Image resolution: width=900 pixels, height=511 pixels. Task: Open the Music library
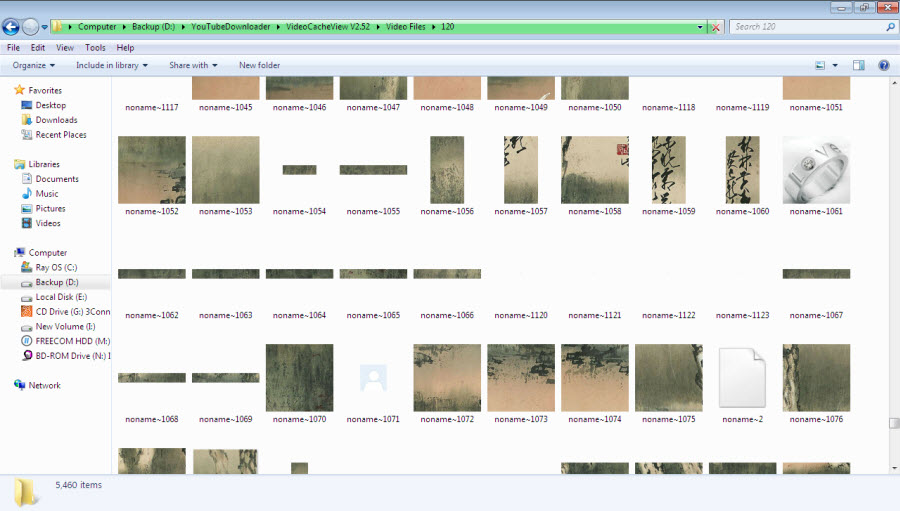[47, 194]
